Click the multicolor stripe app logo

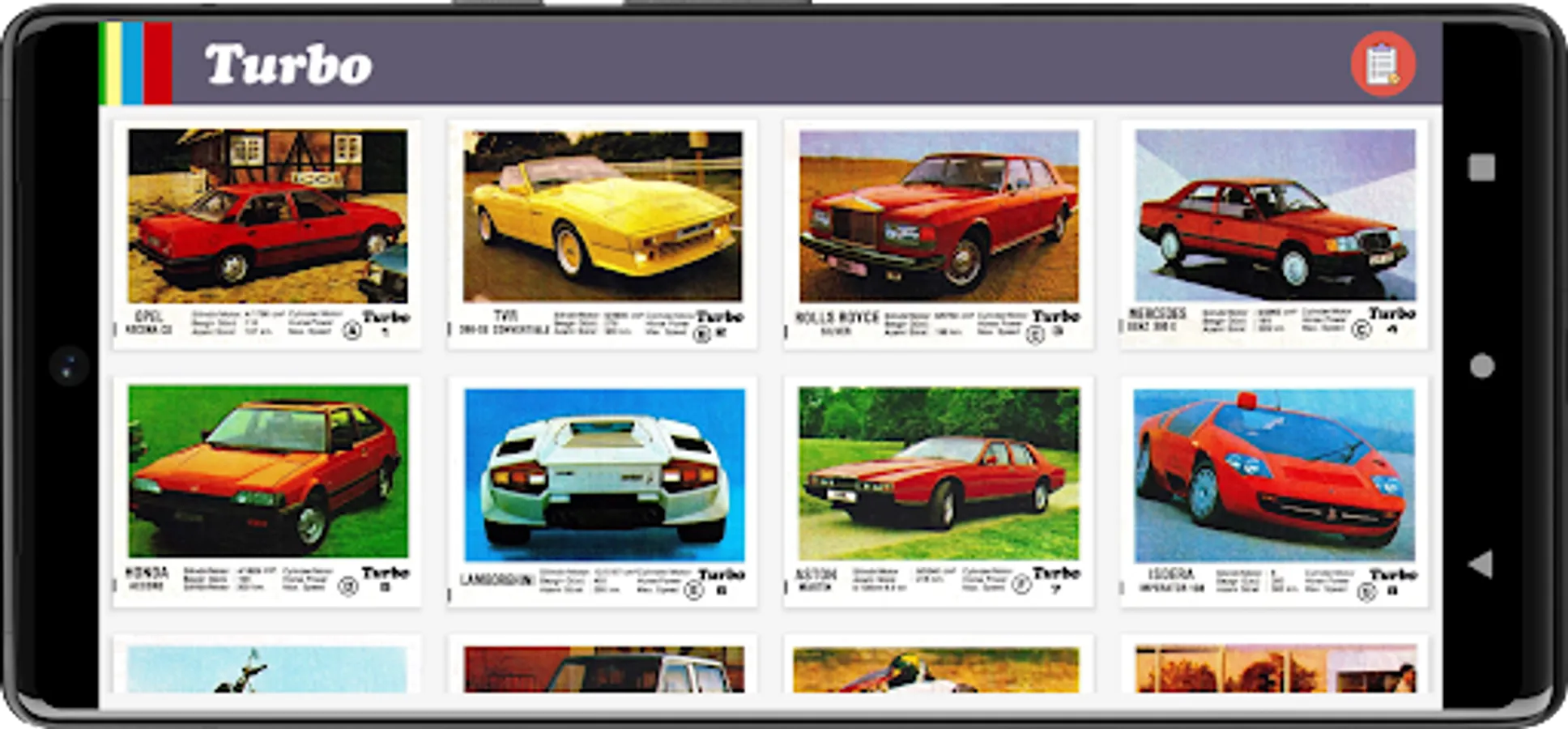click(x=135, y=63)
